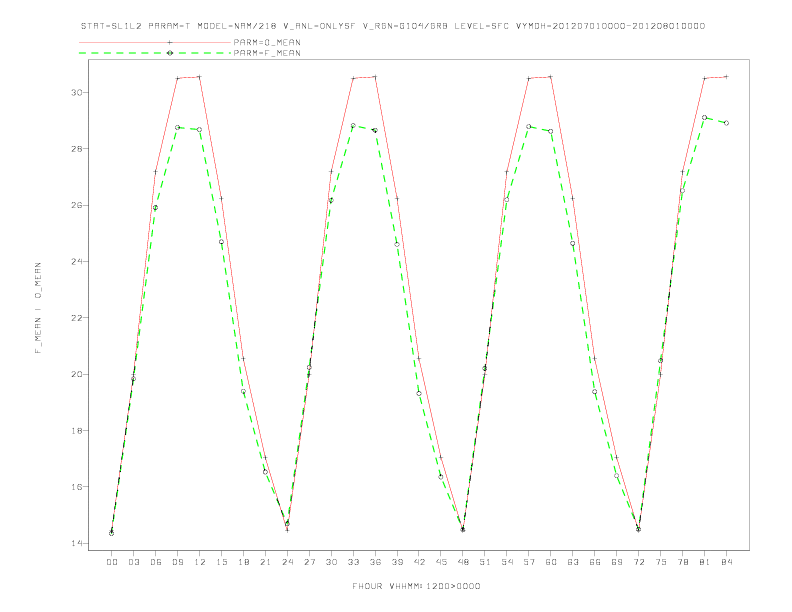The width and height of the screenshot is (792, 612).
Task: Click the x-axis tick label 54
Action: click(507, 562)
